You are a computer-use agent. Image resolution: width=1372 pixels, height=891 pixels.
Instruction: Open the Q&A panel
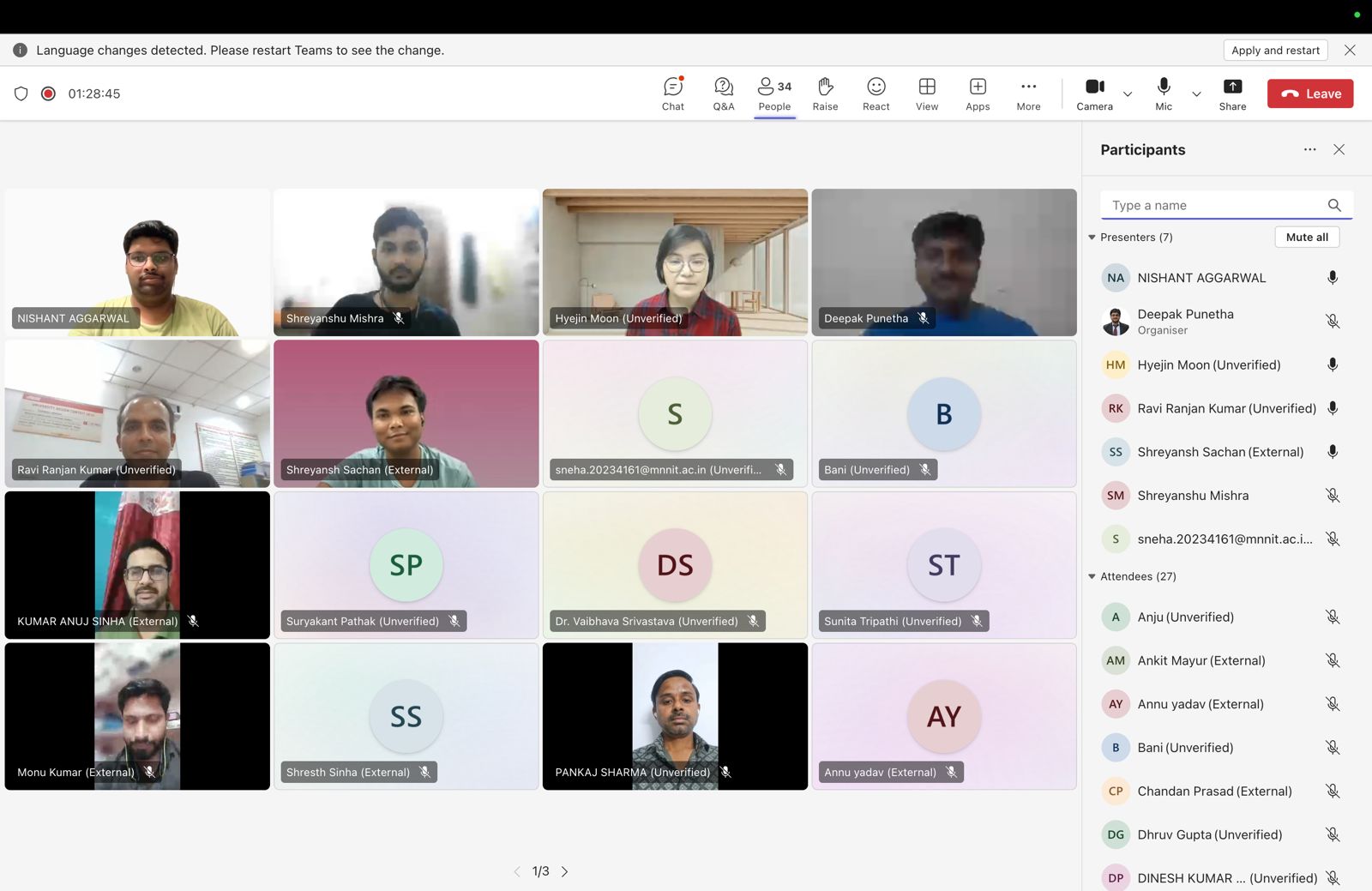point(723,93)
